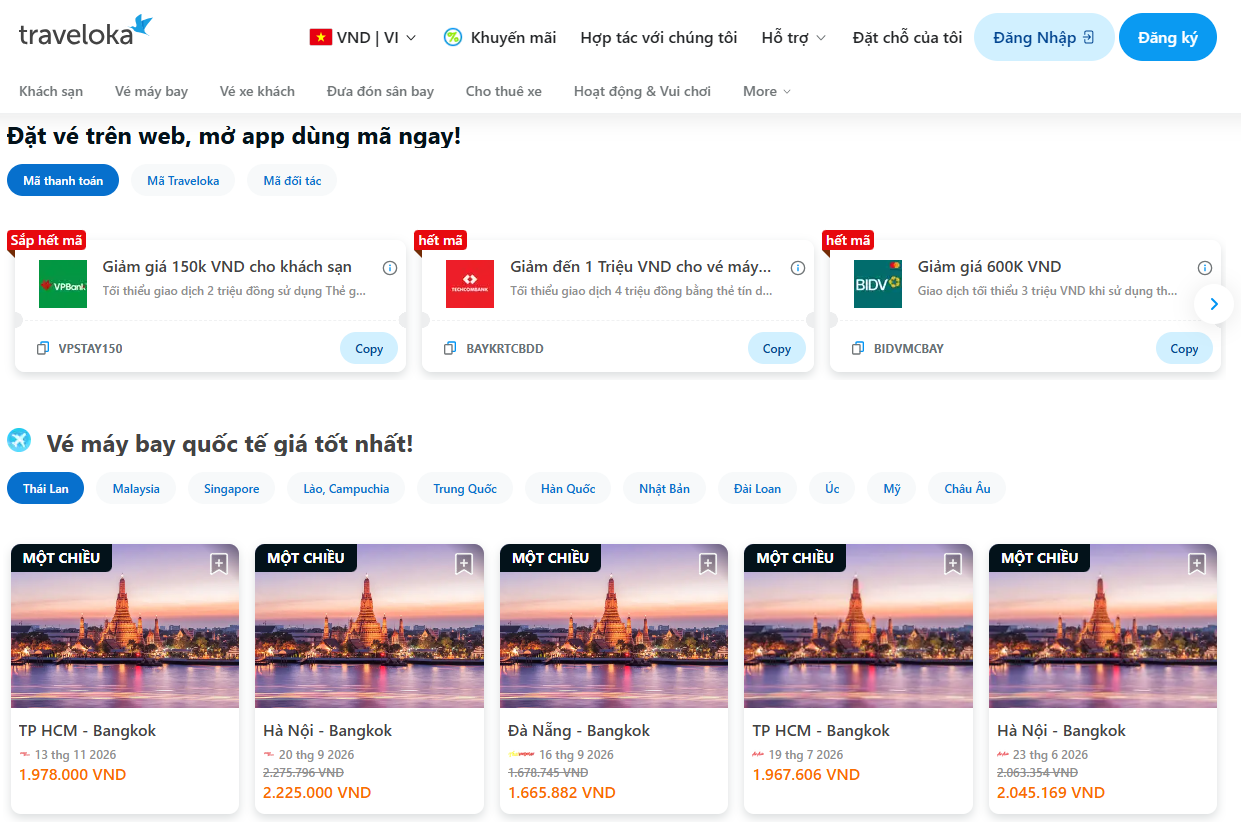1241x825 pixels.
Task: Select the Malaysia destination chip
Action: 136,488
